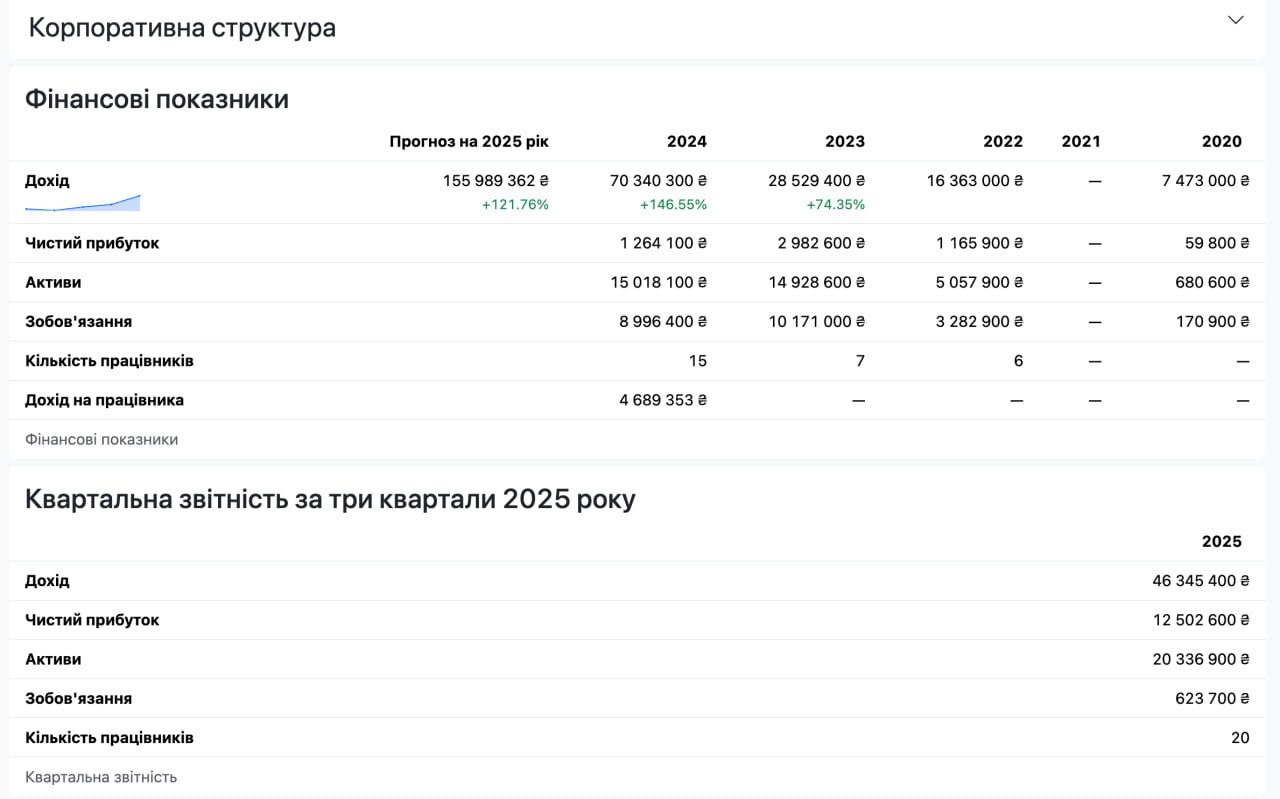Image resolution: width=1280 pixels, height=799 pixels.
Task: Click the net profit value 2 982 600 ₴
Action: click(822, 243)
